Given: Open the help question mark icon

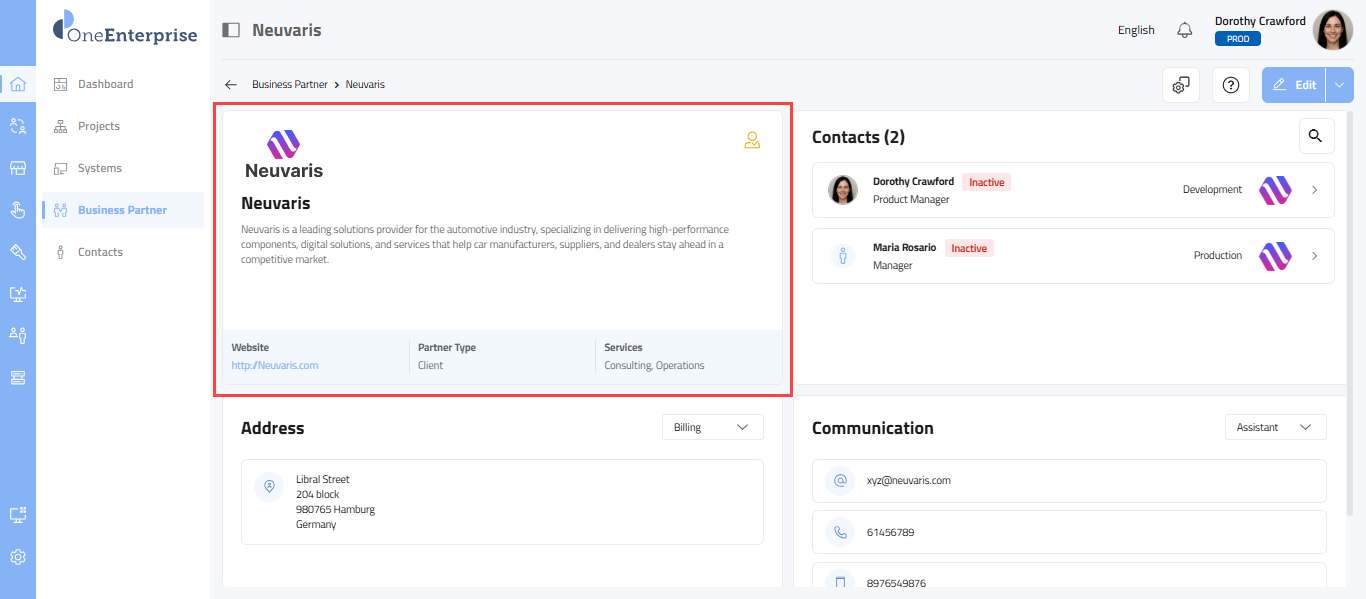Looking at the screenshot, I should tap(1231, 85).
